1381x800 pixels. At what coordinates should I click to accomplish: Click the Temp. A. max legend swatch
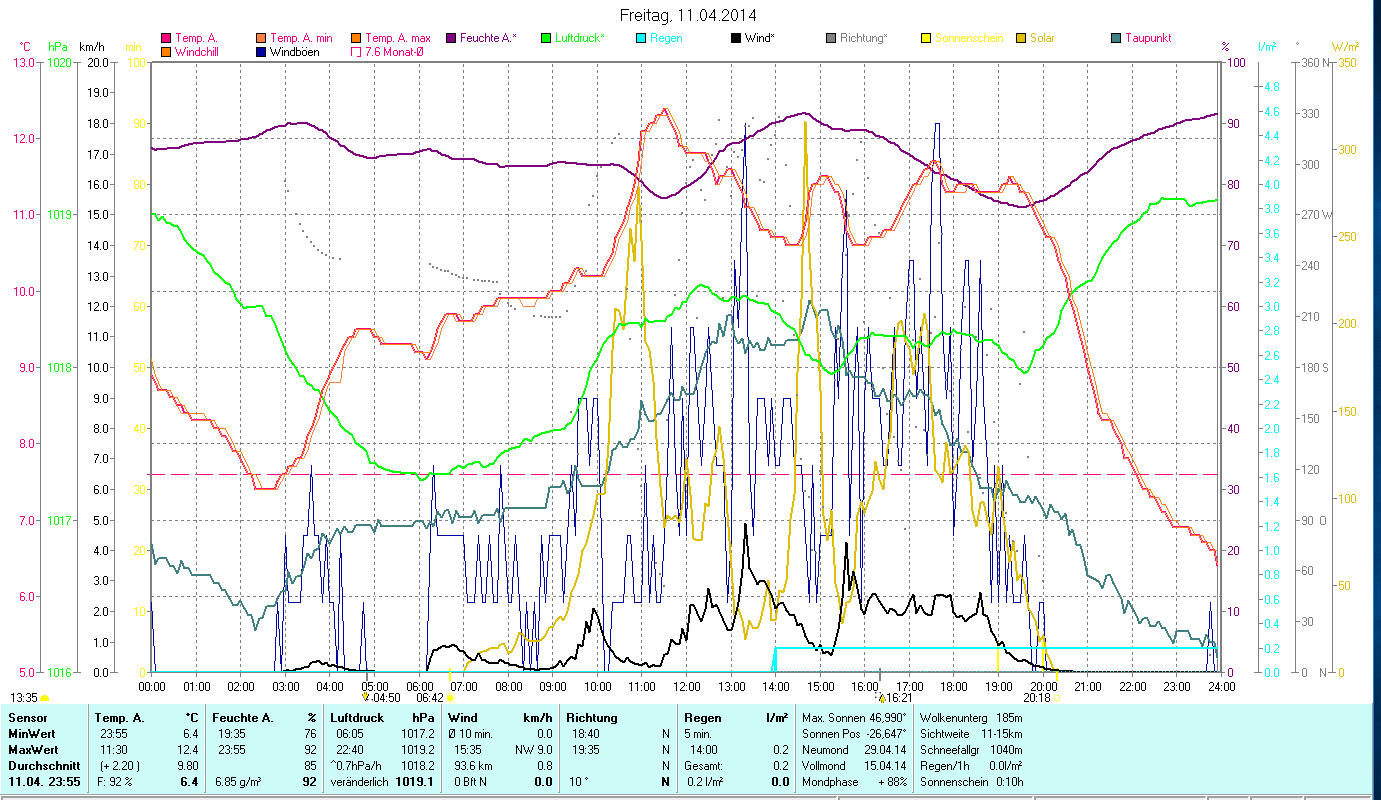[355, 38]
